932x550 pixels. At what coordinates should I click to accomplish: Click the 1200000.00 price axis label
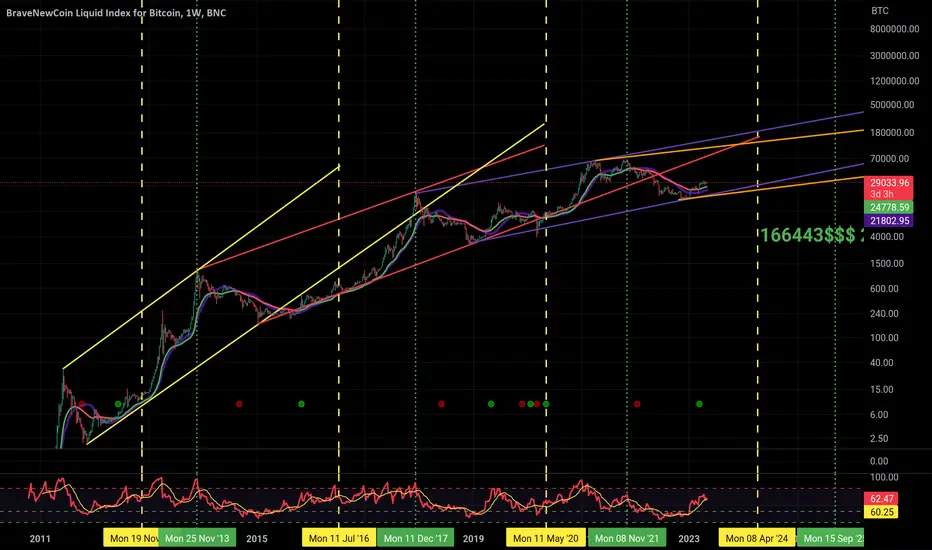pyautogui.click(x=895, y=81)
